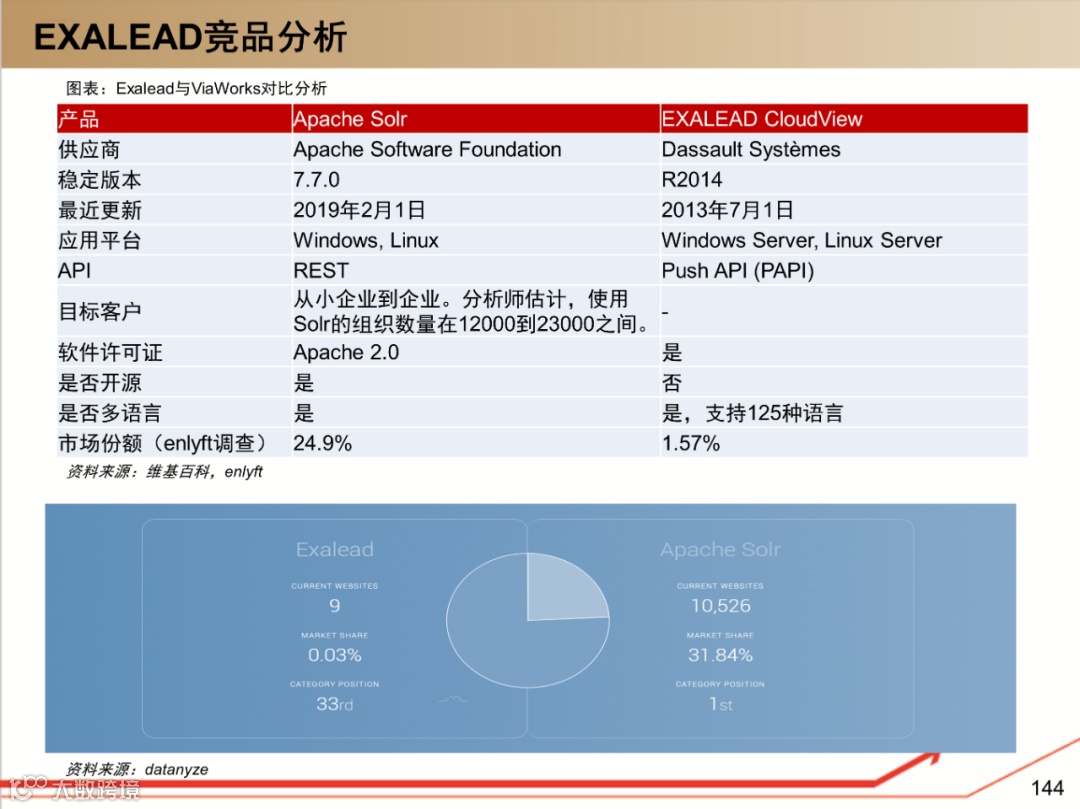1080x809 pixels.
Task: Click the slide title EXALEAD竞品分析
Action: (190, 37)
